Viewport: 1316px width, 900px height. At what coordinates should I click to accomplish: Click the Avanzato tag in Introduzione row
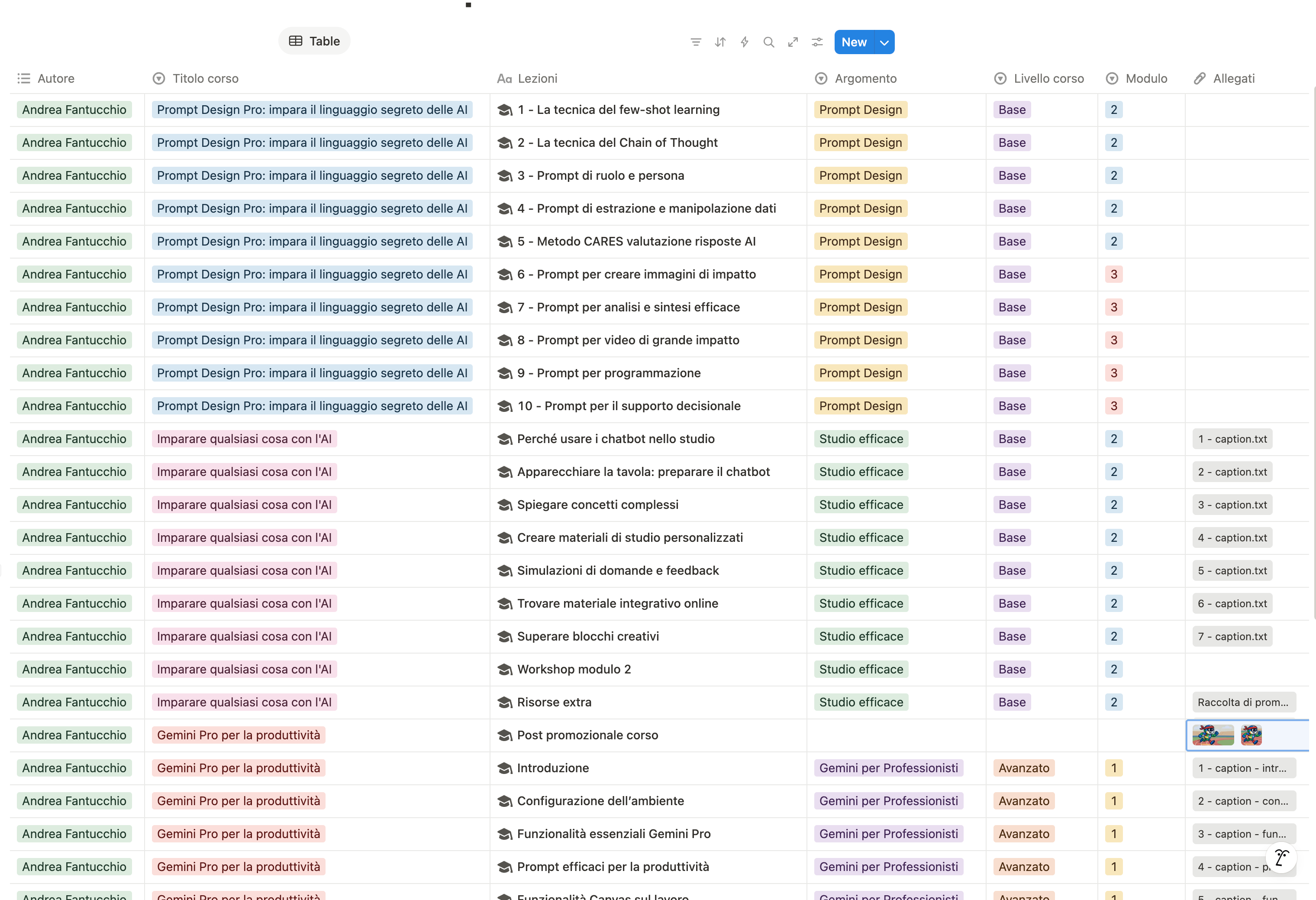point(1023,768)
